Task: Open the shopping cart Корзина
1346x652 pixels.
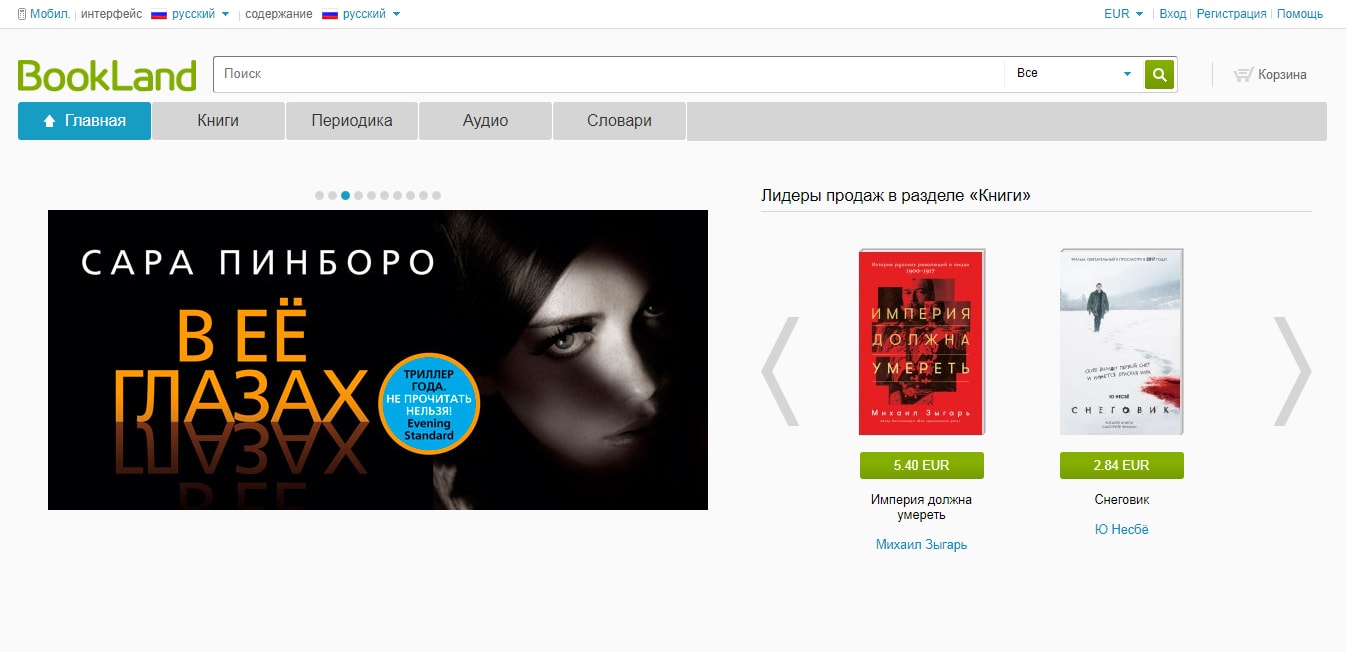Action: pos(1270,74)
